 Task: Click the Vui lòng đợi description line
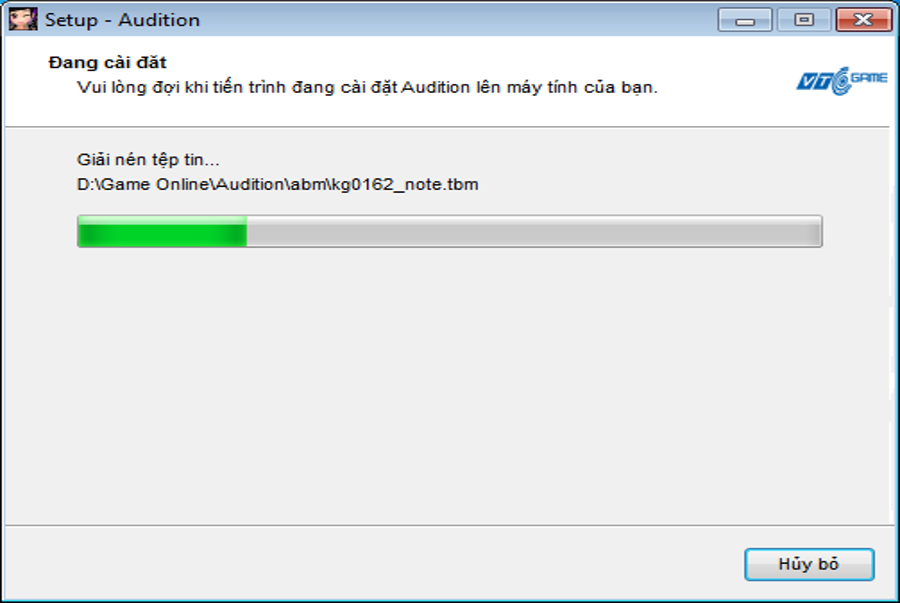[367, 87]
